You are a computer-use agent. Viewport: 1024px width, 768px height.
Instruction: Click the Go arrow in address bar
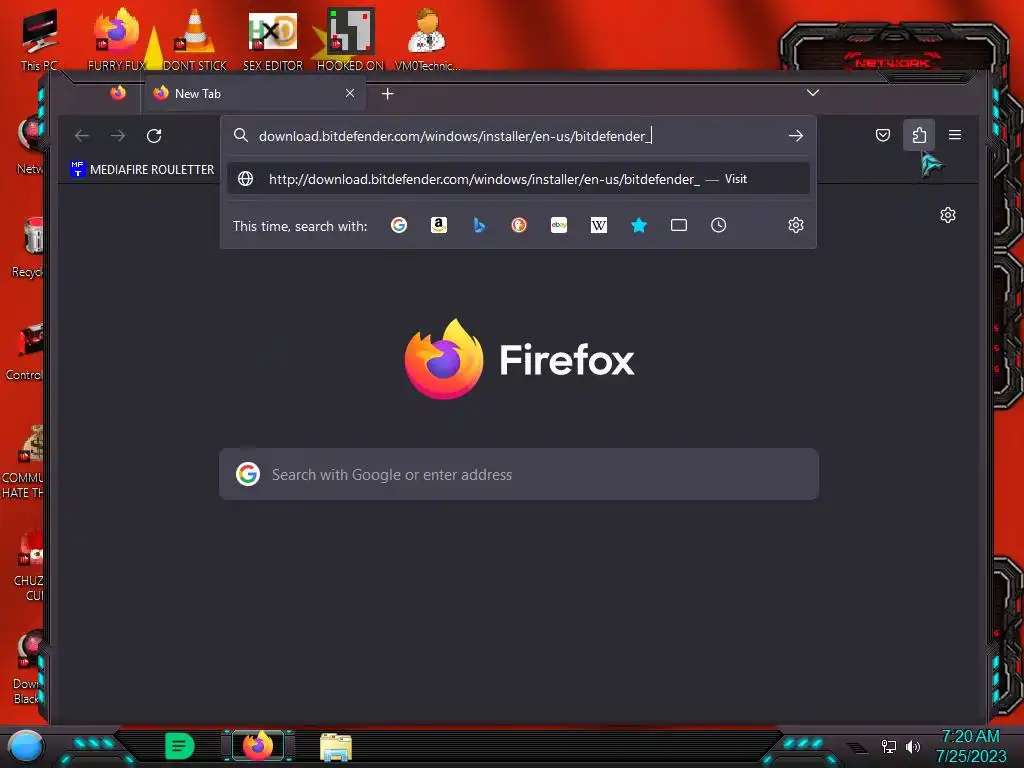point(795,136)
